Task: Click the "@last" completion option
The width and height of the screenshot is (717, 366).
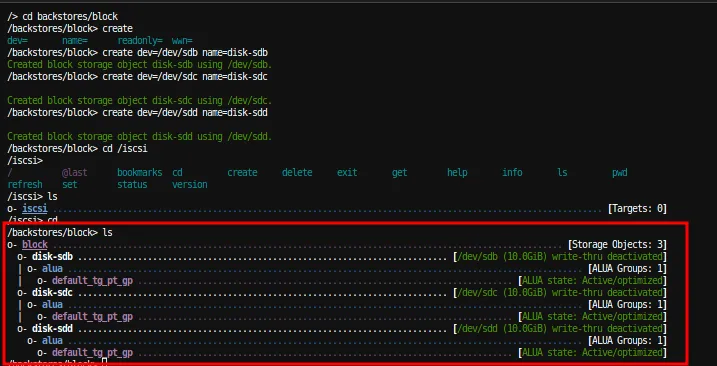Action: pos(75,172)
